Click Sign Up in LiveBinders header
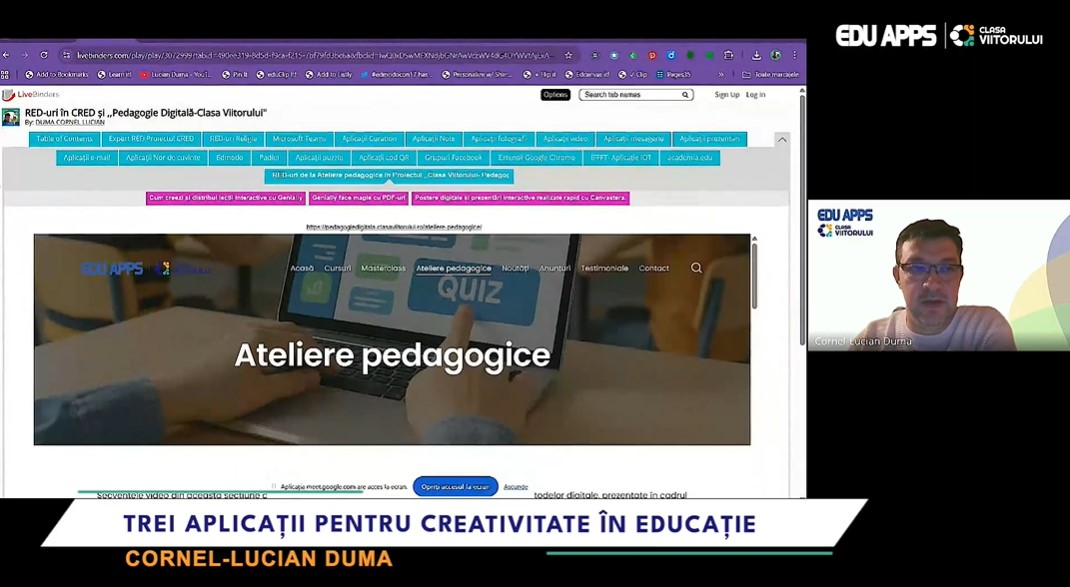Viewport: 1070px width, 587px height. (x=727, y=95)
